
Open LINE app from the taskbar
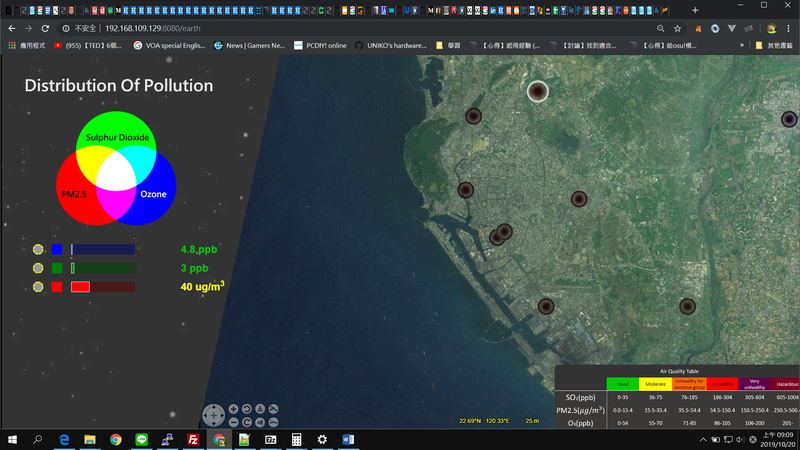pos(141,440)
